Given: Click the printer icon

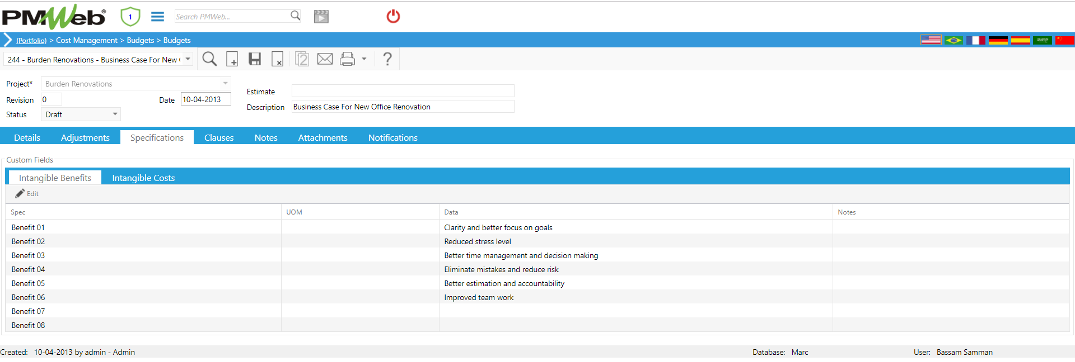Looking at the screenshot, I should 348,60.
